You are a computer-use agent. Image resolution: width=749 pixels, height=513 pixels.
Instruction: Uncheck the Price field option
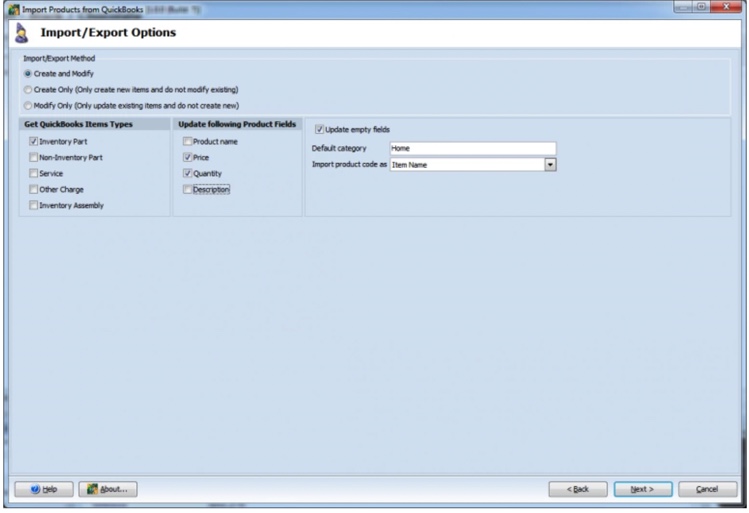tap(187, 157)
